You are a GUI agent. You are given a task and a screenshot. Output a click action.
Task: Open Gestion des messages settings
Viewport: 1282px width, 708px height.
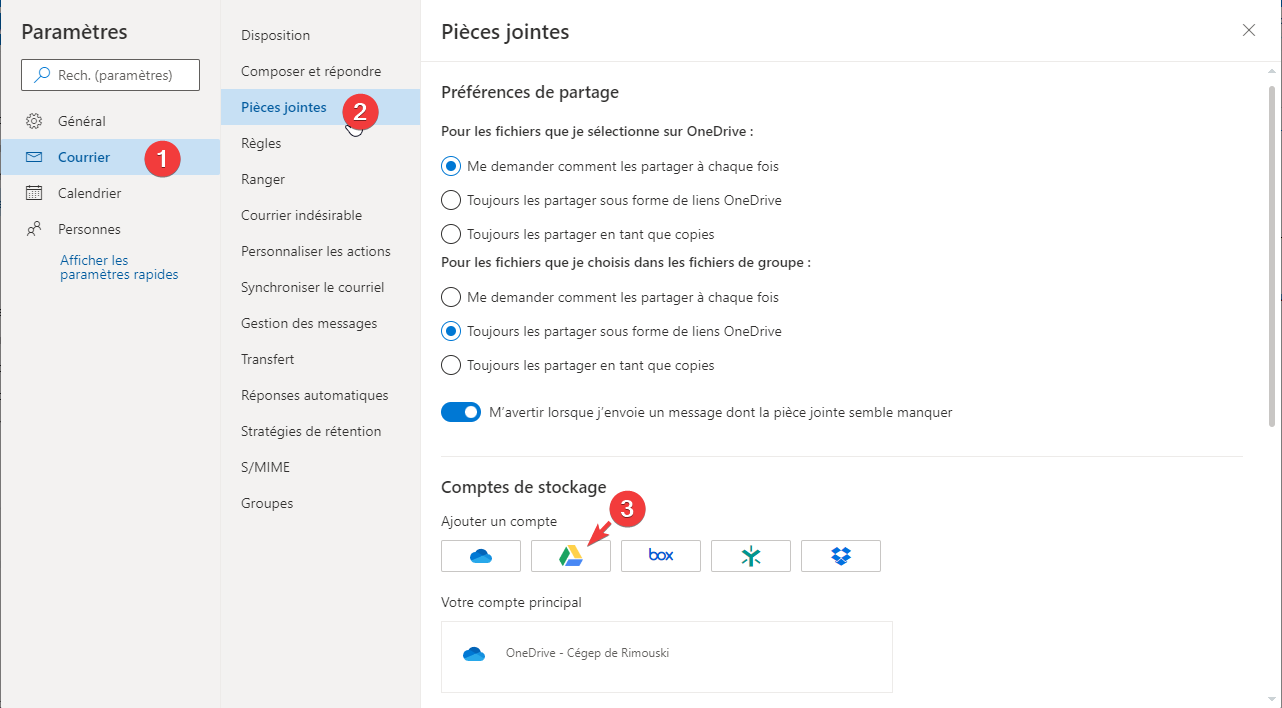[320, 323]
